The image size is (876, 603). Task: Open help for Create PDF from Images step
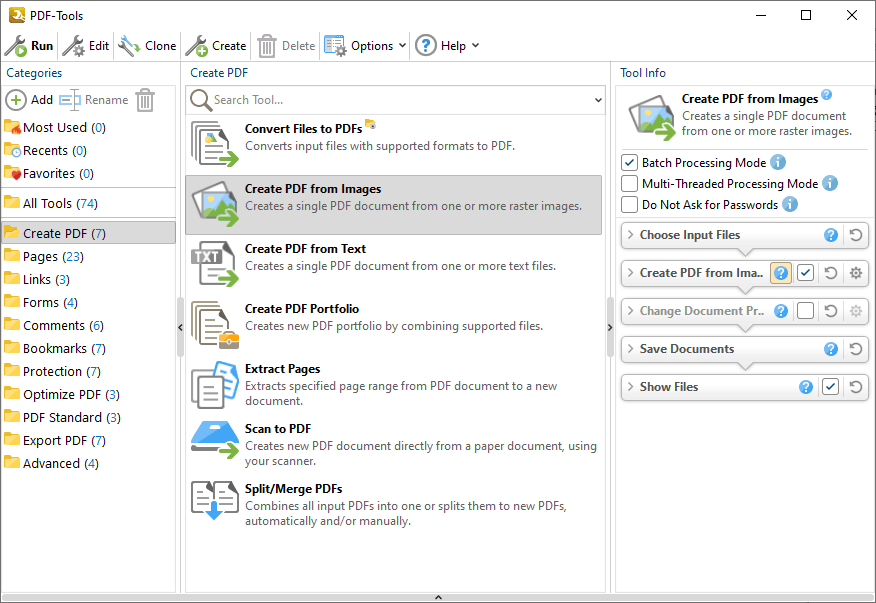coord(781,273)
